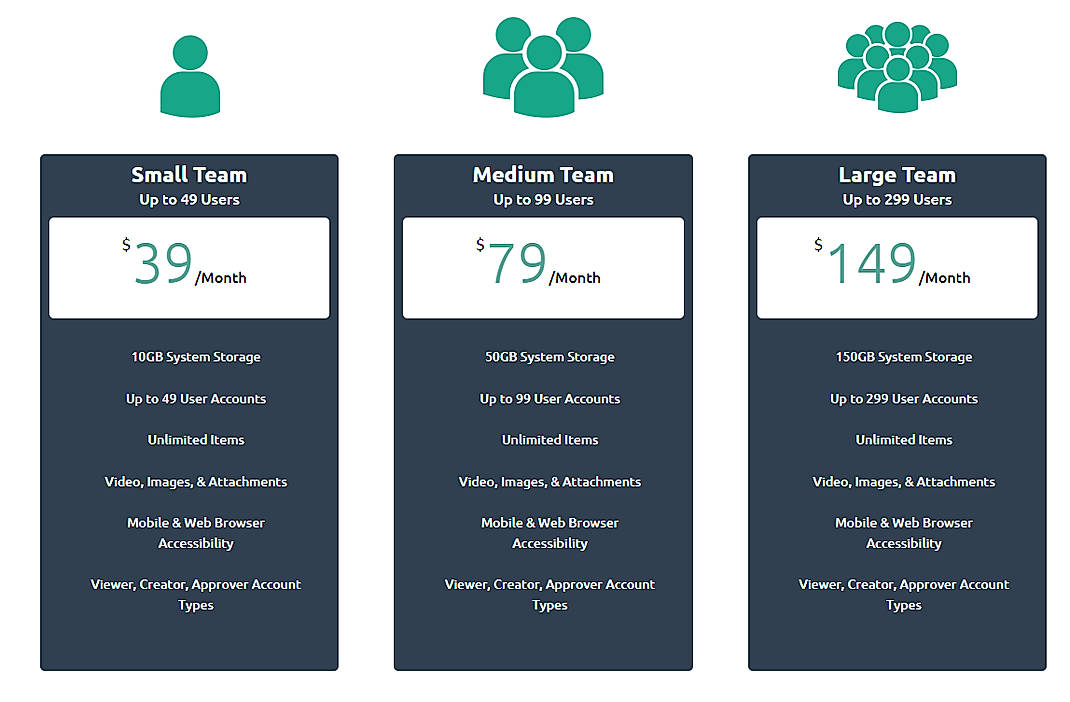Viewport: 1070px width, 702px height.
Task: Click 'Viewer, Creator, Approver Account Types' in Medium Team
Action: click(x=550, y=595)
